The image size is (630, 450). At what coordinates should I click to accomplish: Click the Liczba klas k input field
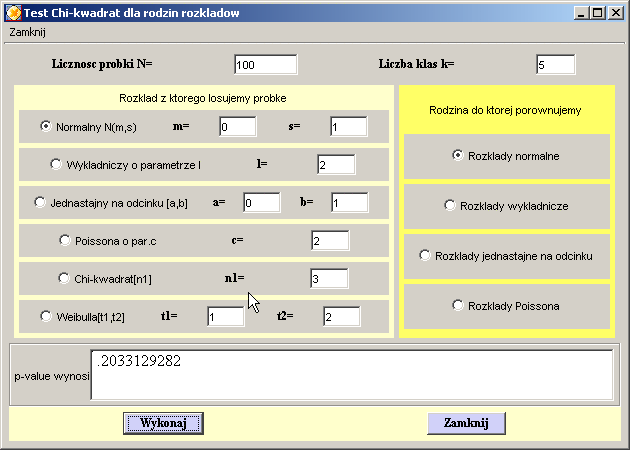[x=555, y=65]
